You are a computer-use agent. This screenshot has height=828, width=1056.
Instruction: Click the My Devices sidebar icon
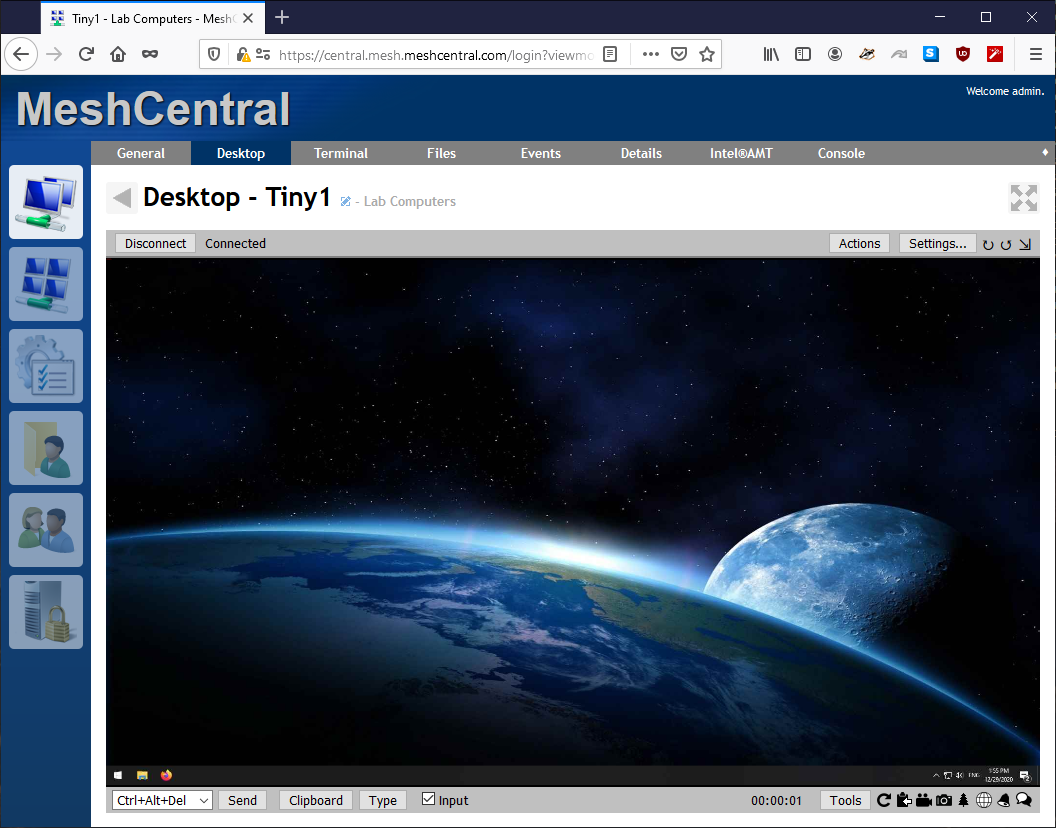pyautogui.click(x=46, y=202)
